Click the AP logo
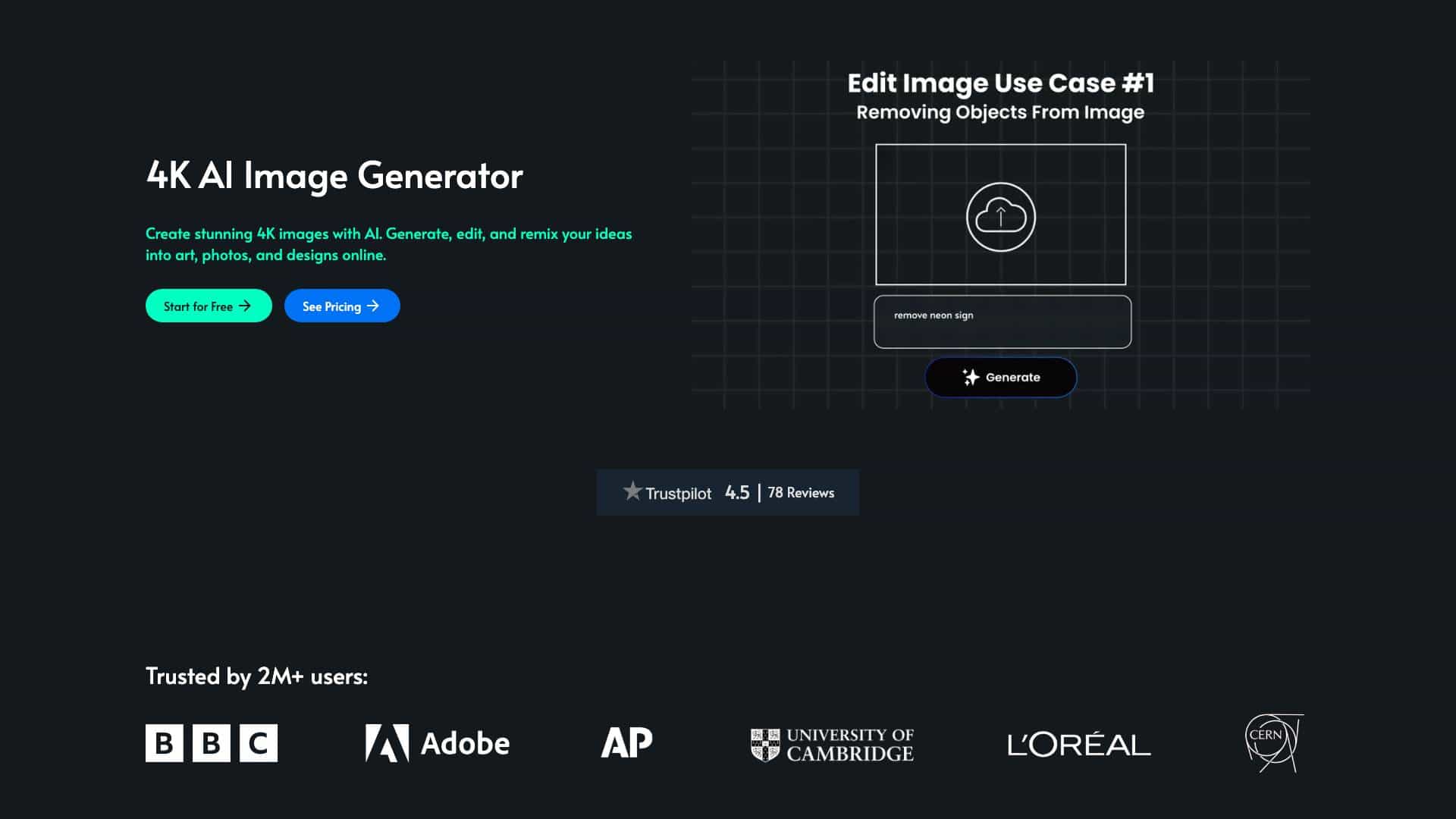Image resolution: width=1456 pixels, height=819 pixels. [626, 743]
